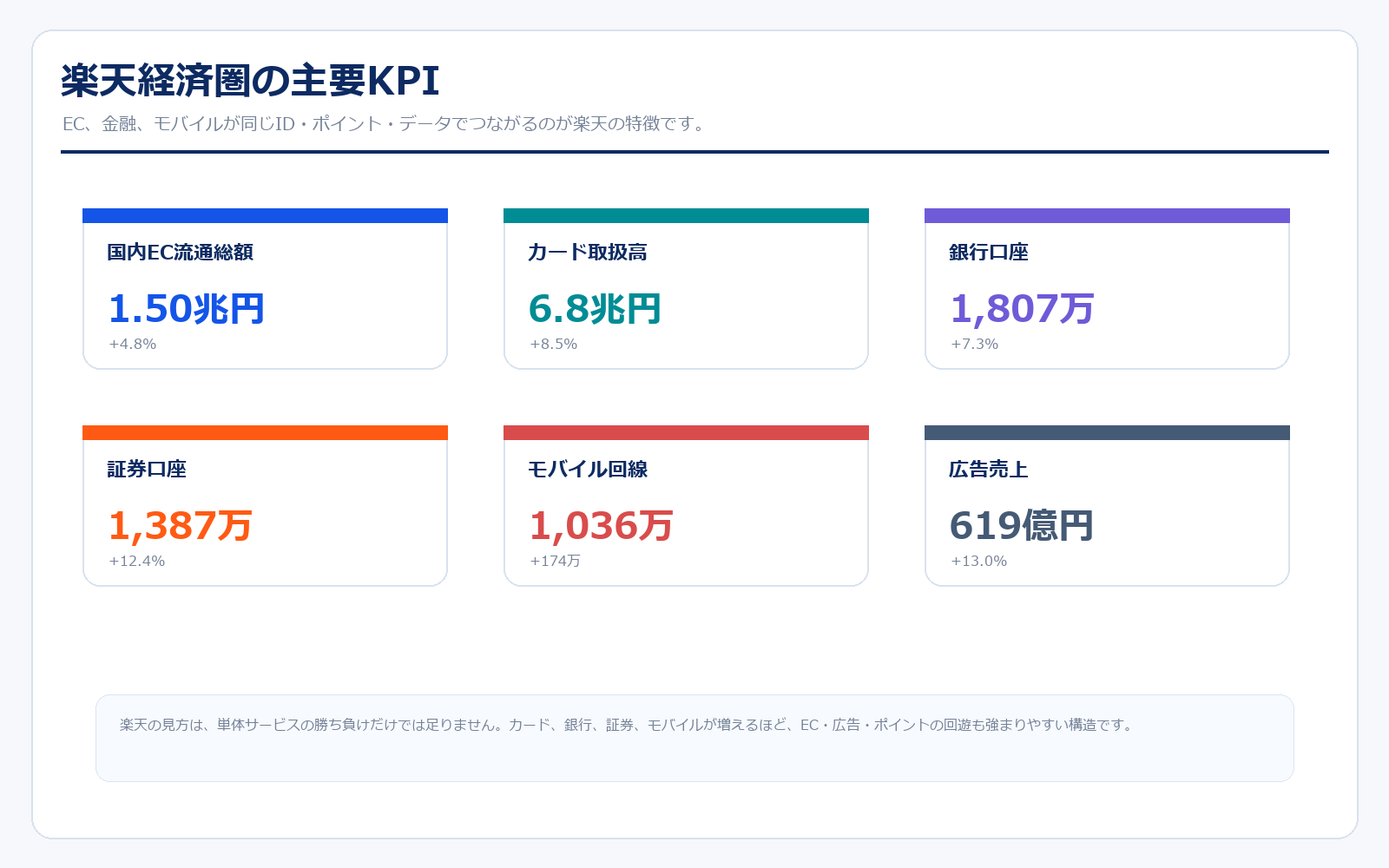Select the 銀行口座 card label
Screen dimensions: 1389x868
point(989,253)
